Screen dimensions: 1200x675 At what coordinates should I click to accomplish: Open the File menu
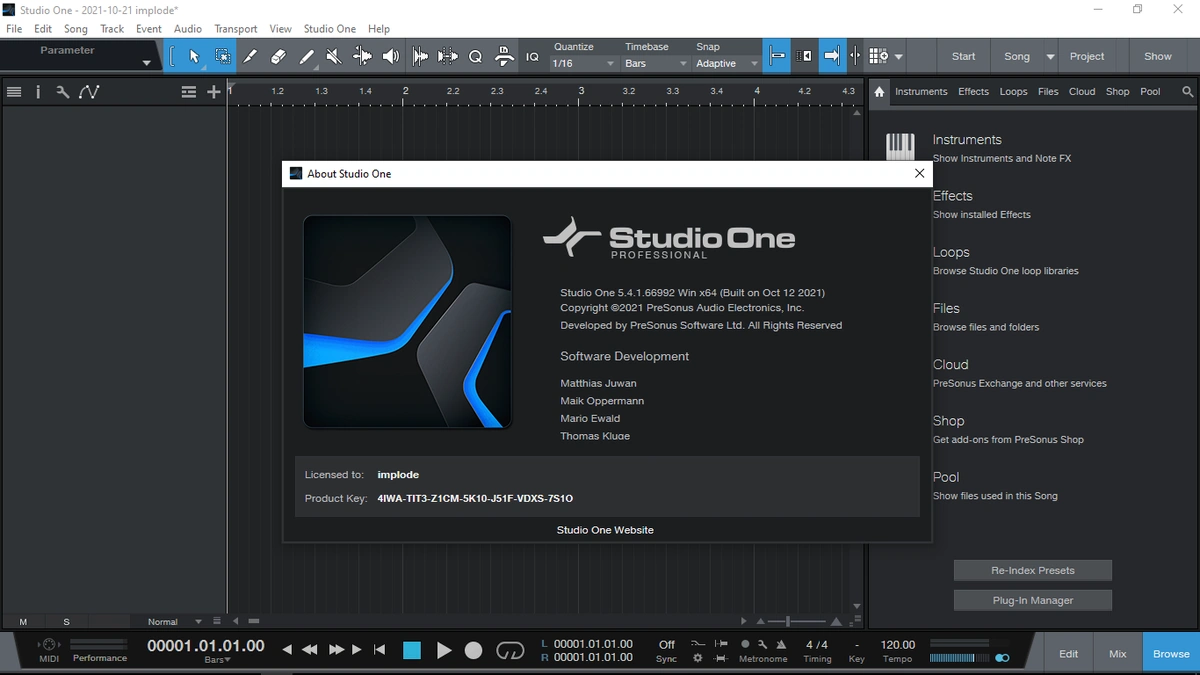[x=14, y=29]
